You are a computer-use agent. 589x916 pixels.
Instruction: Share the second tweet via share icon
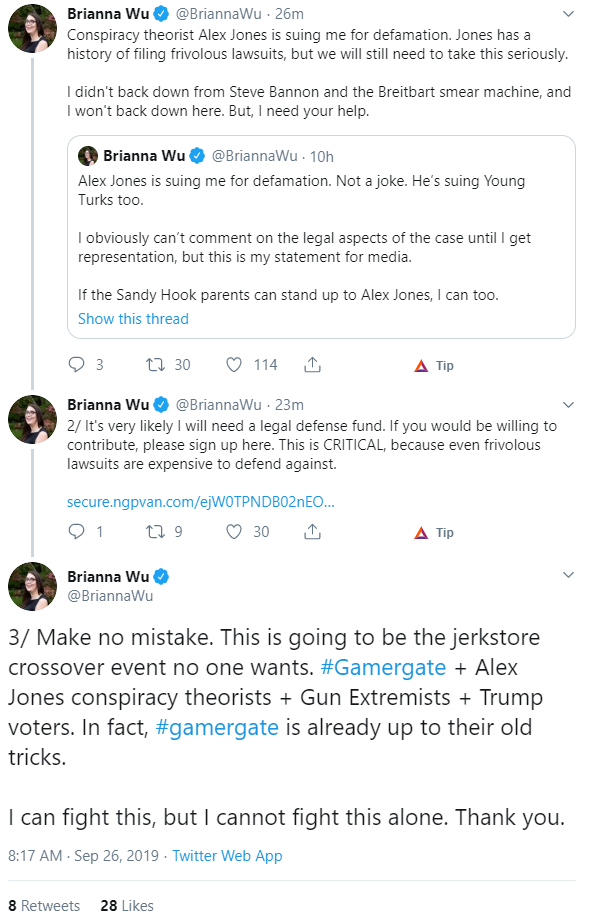[313, 532]
